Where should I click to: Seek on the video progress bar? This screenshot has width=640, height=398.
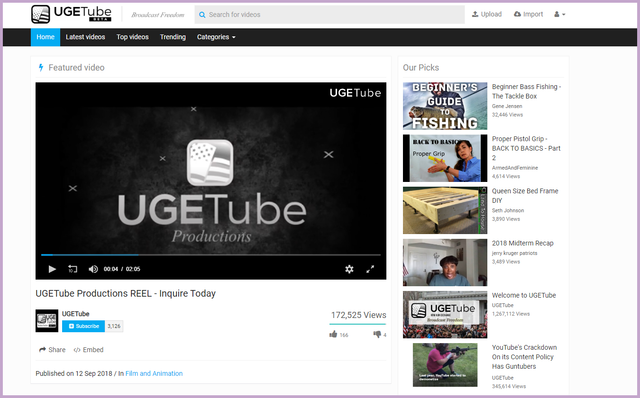[x=211, y=255]
